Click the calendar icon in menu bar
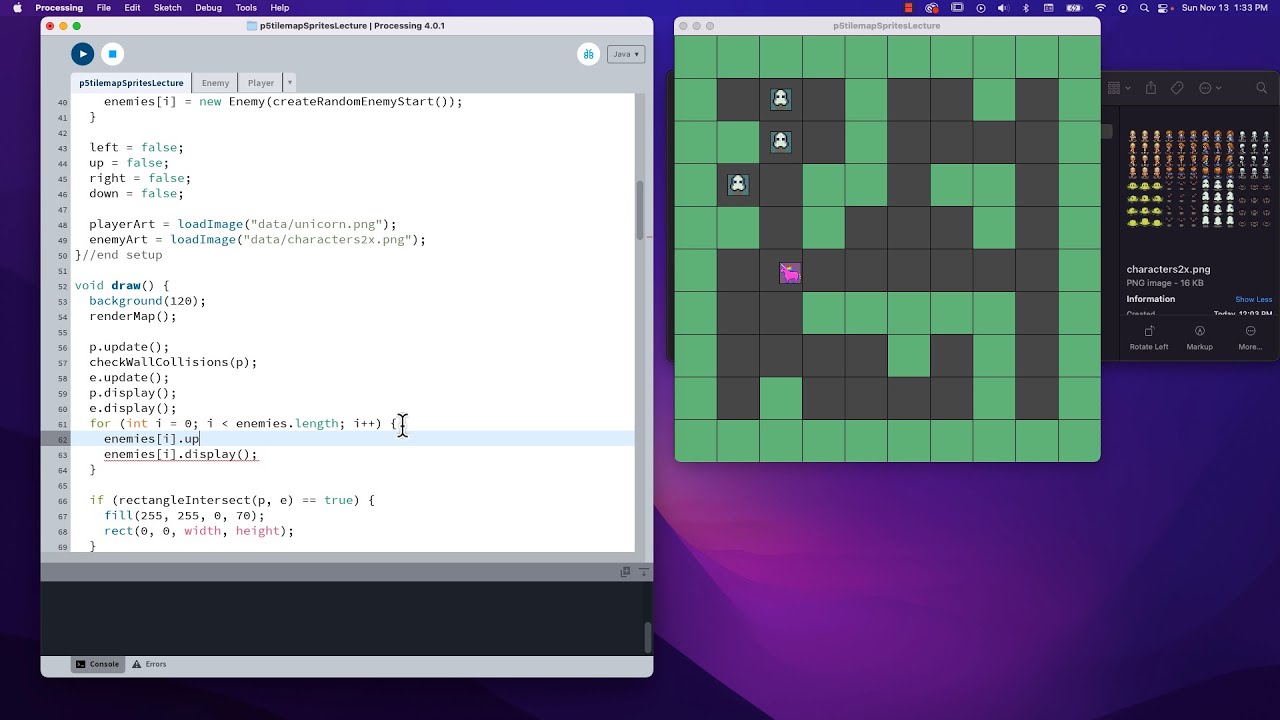 coord(1049,8)
